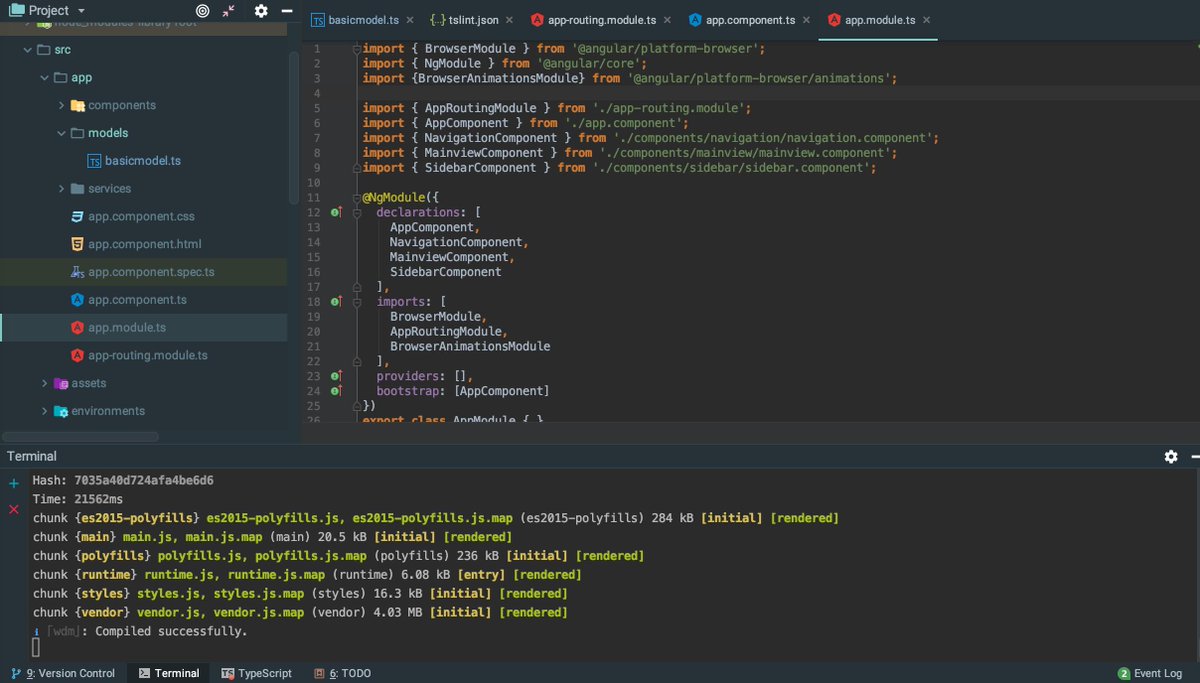Hide the Project panel minus icon
Screen dimensions: 1200x683
point(288,11)
